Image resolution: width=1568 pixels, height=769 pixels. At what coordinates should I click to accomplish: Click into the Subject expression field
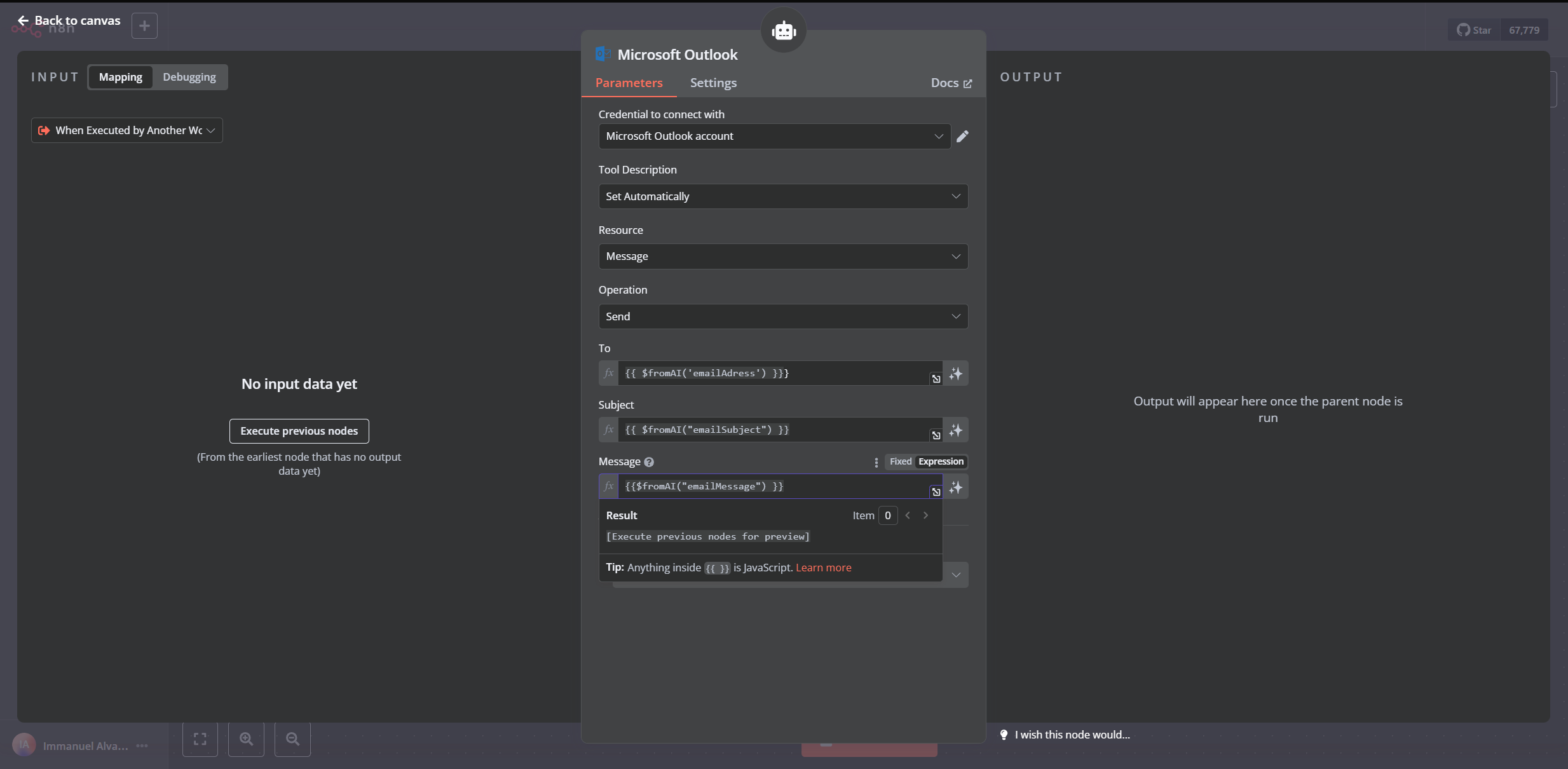pos(772,430)
